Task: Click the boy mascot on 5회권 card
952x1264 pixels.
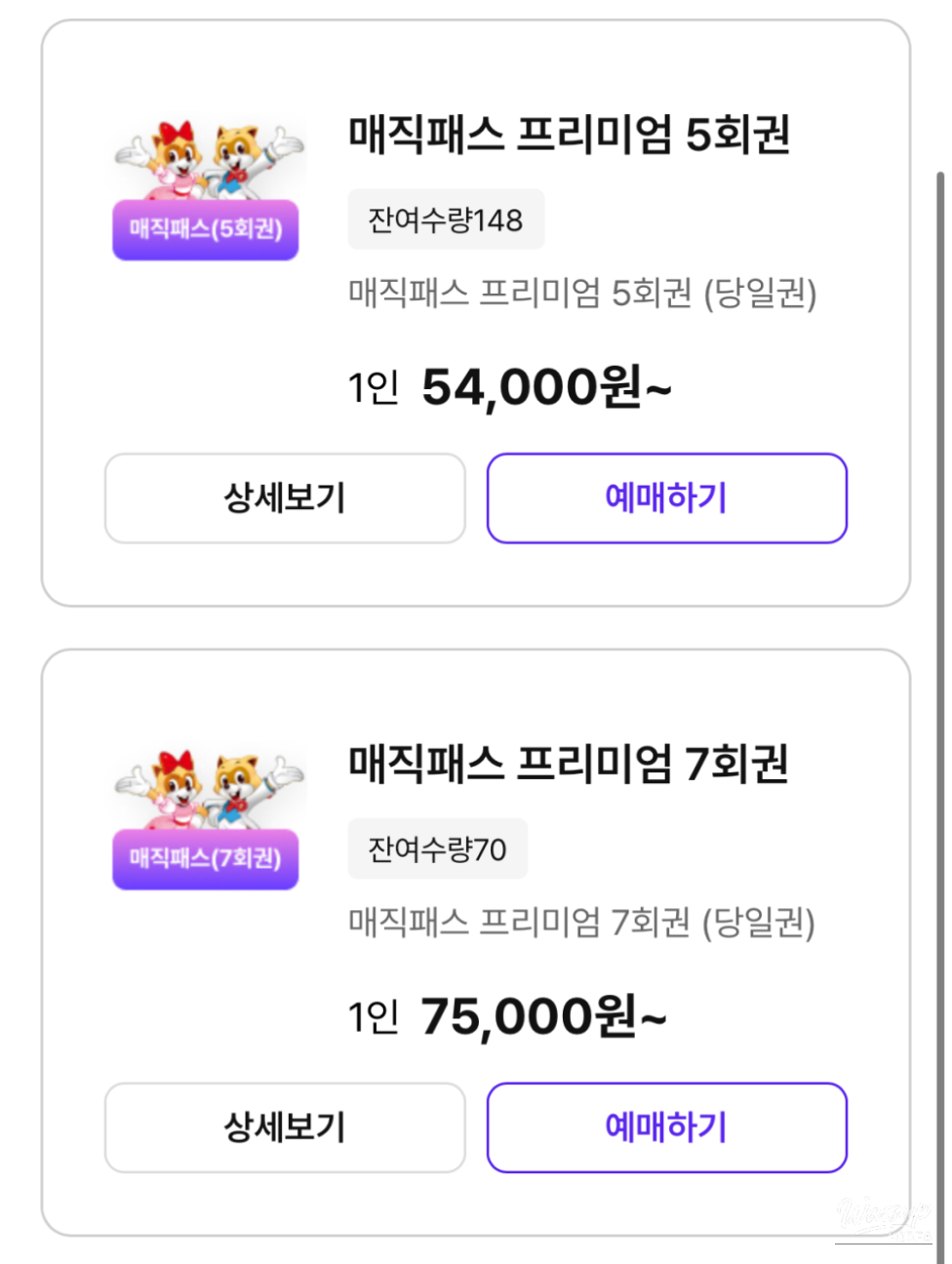Action: click(x=246, y=158)
